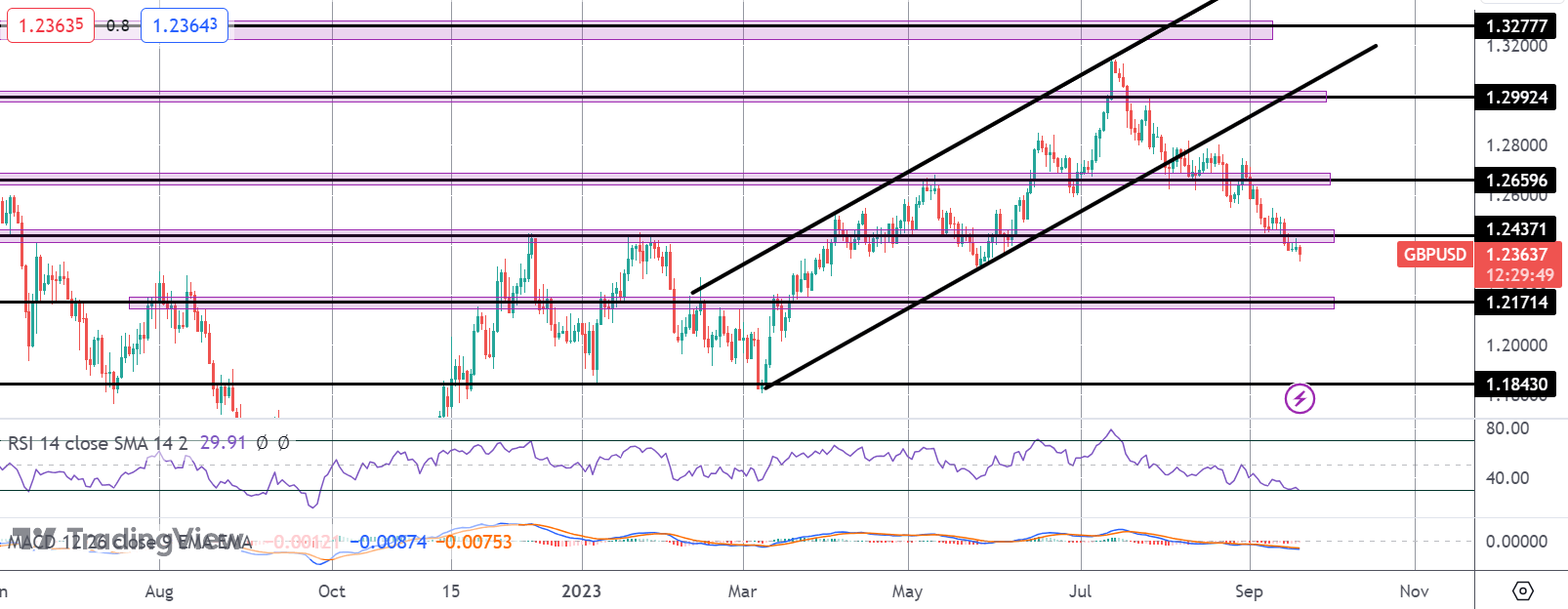Image resolution: width=1568 pixels, height=609 pixels.
Task: Select the 1.21714 price level label
Action: [1516, 303]
